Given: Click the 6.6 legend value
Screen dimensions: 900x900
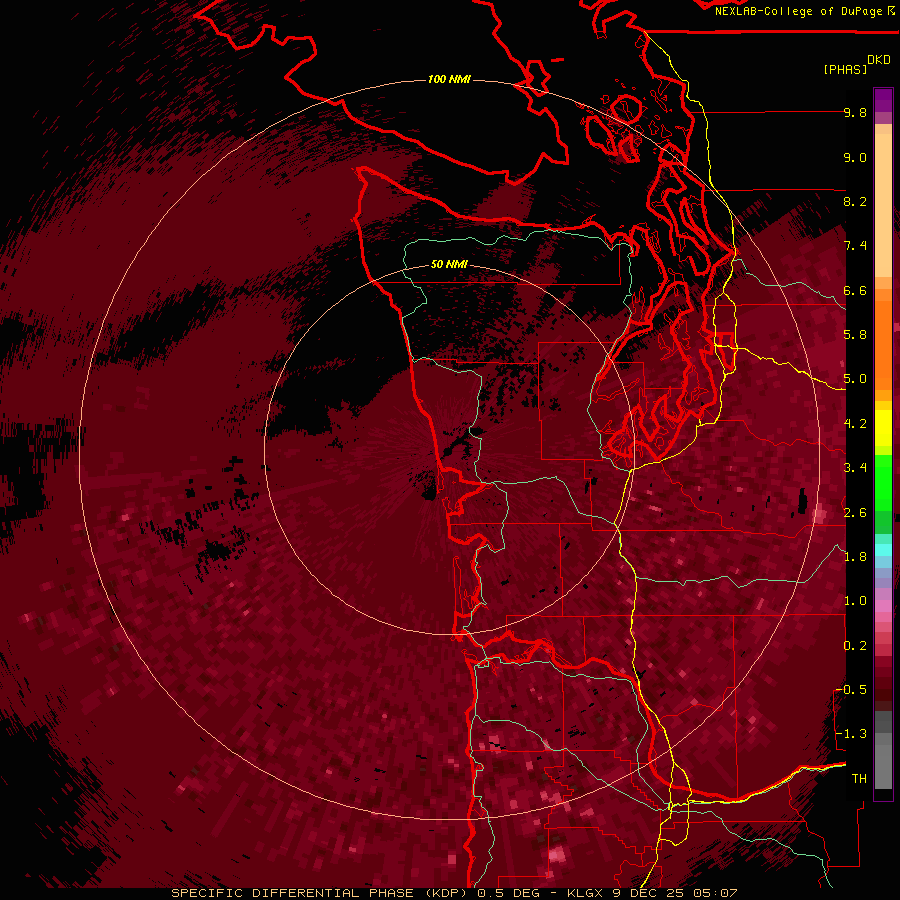Looking at the screenshot, I should pos(855,290).
